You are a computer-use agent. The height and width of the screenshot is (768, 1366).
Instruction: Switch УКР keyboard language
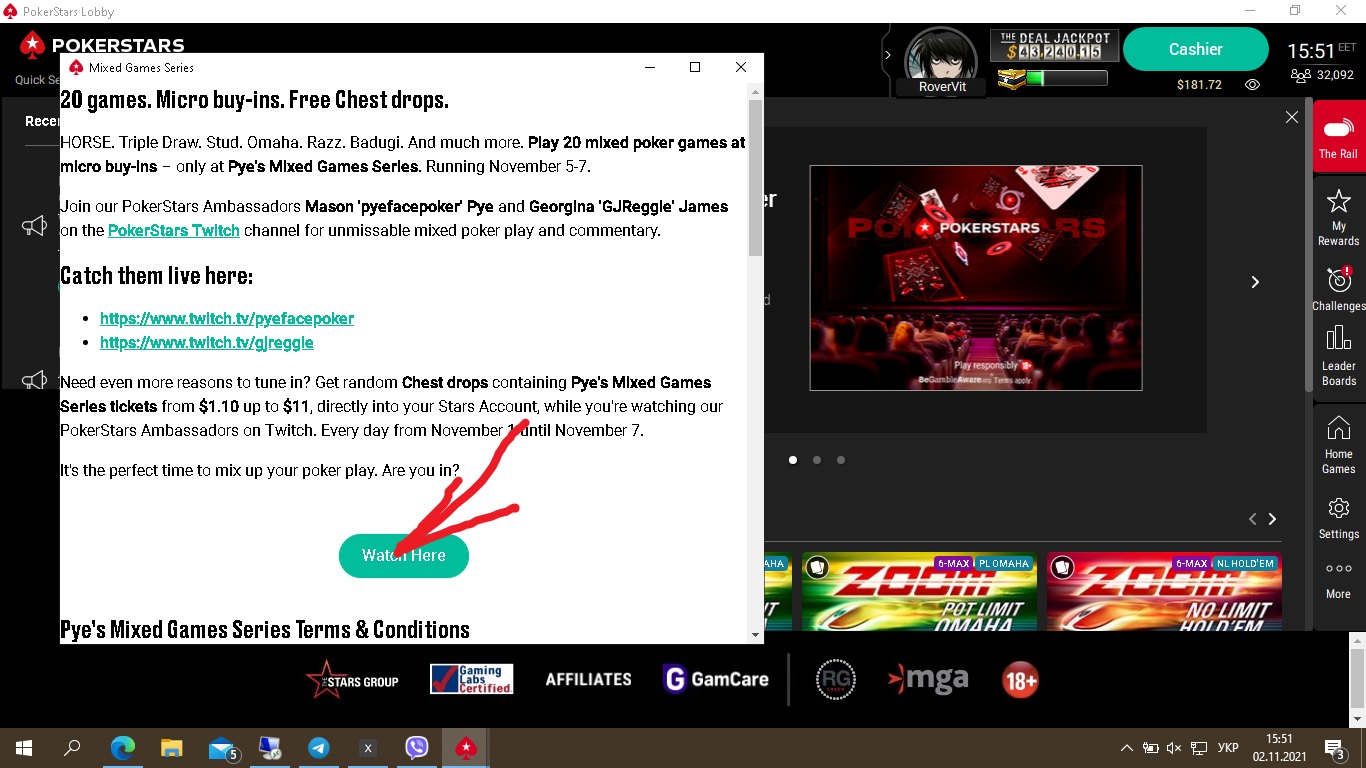pos(1229,748)
